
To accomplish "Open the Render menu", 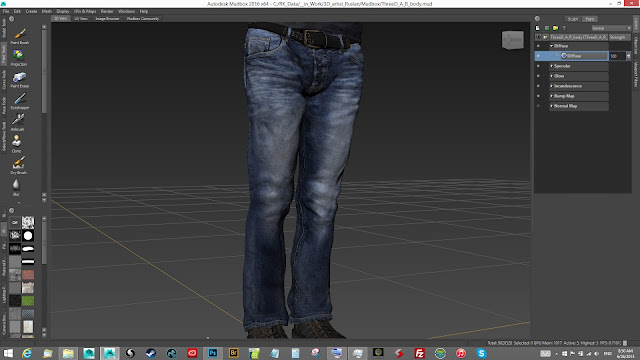I will click(107, 11).
